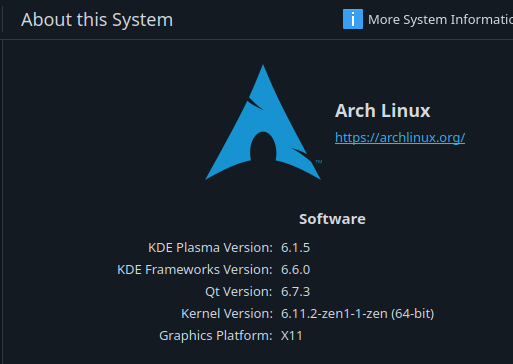Click the Arch Linux logo
The image size is (513, 364).
[263, 122]
